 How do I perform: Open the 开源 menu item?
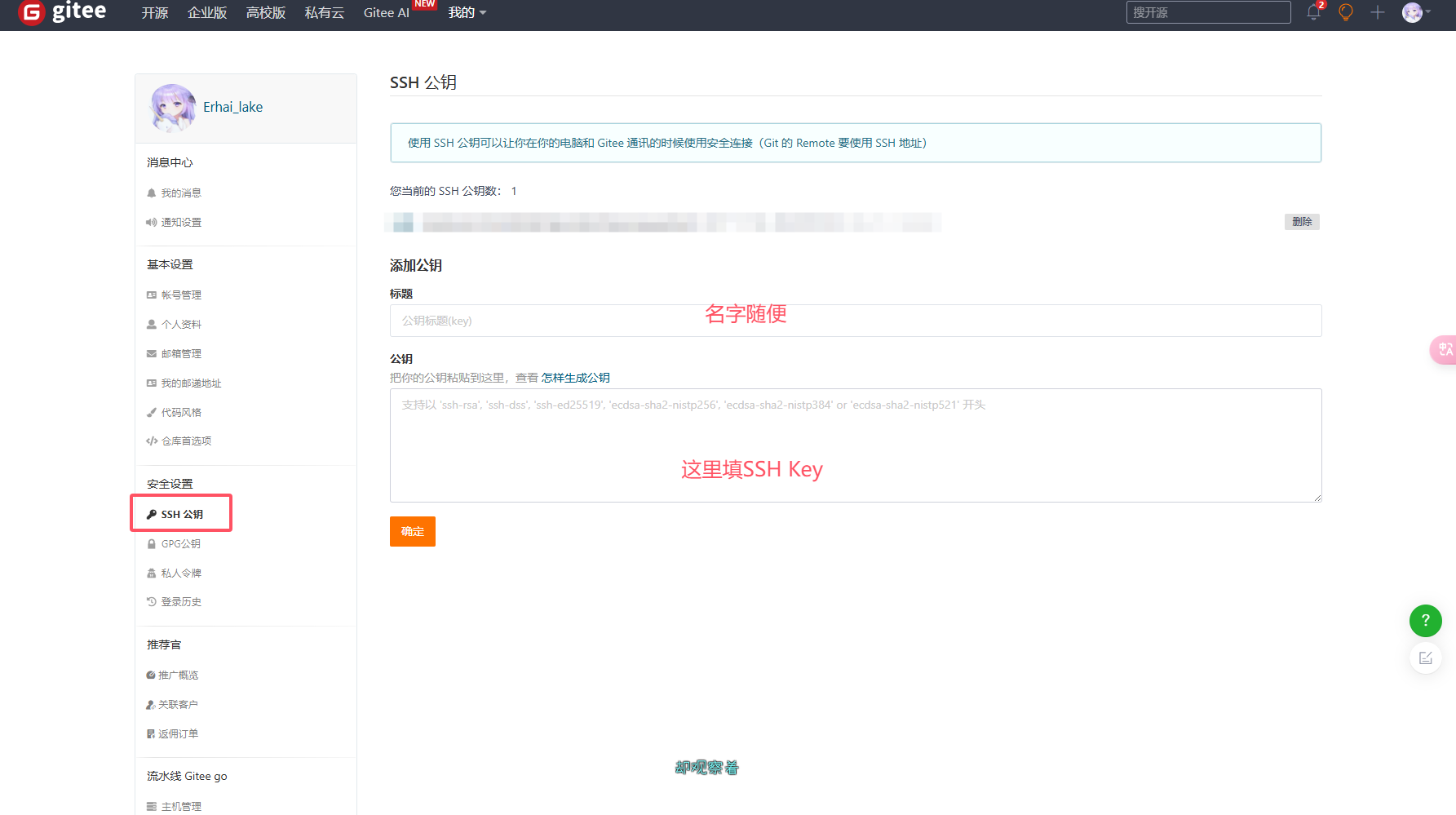[155, 12]
